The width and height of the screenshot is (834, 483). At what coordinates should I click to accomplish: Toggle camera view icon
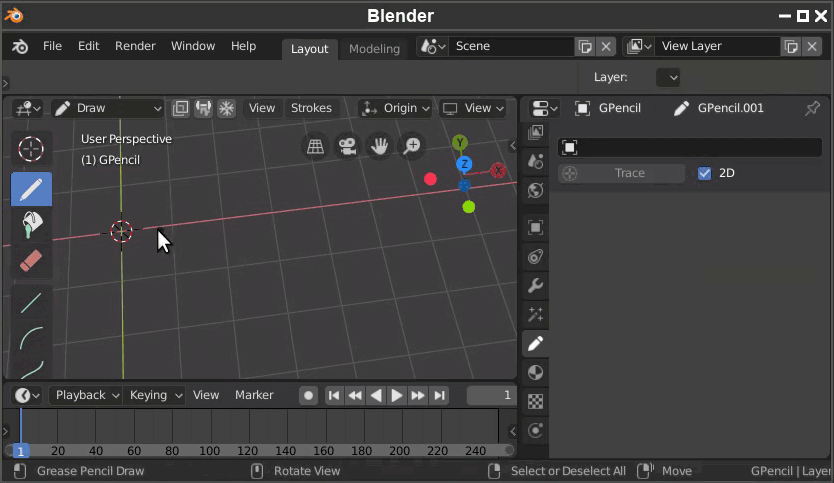347,146
